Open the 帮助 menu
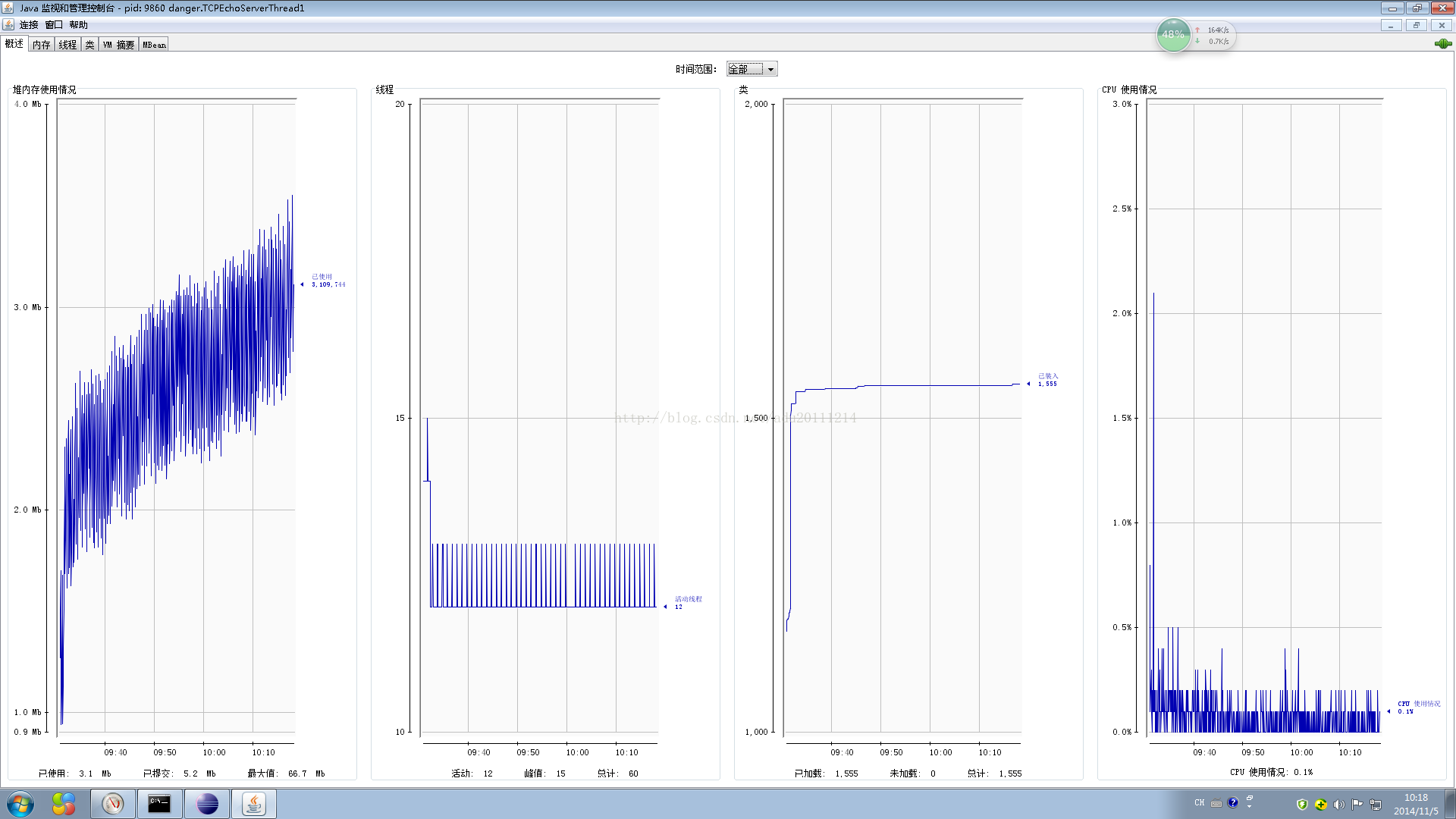 (x=79, y=25)
